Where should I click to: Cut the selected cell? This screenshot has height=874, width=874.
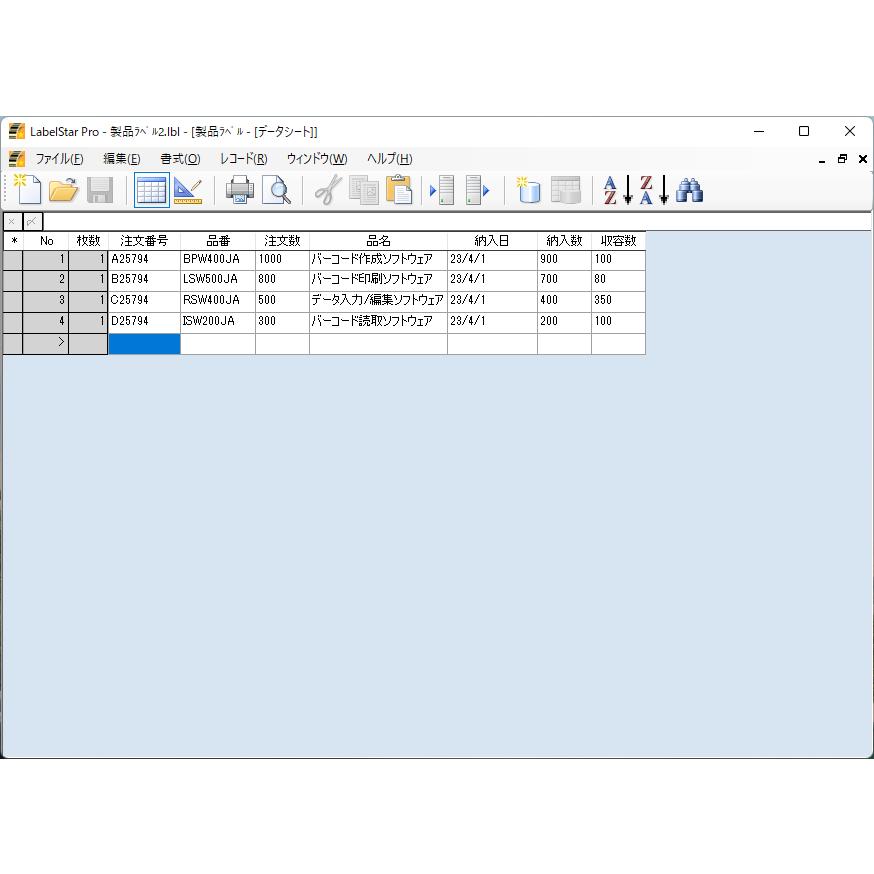point(325,190)
